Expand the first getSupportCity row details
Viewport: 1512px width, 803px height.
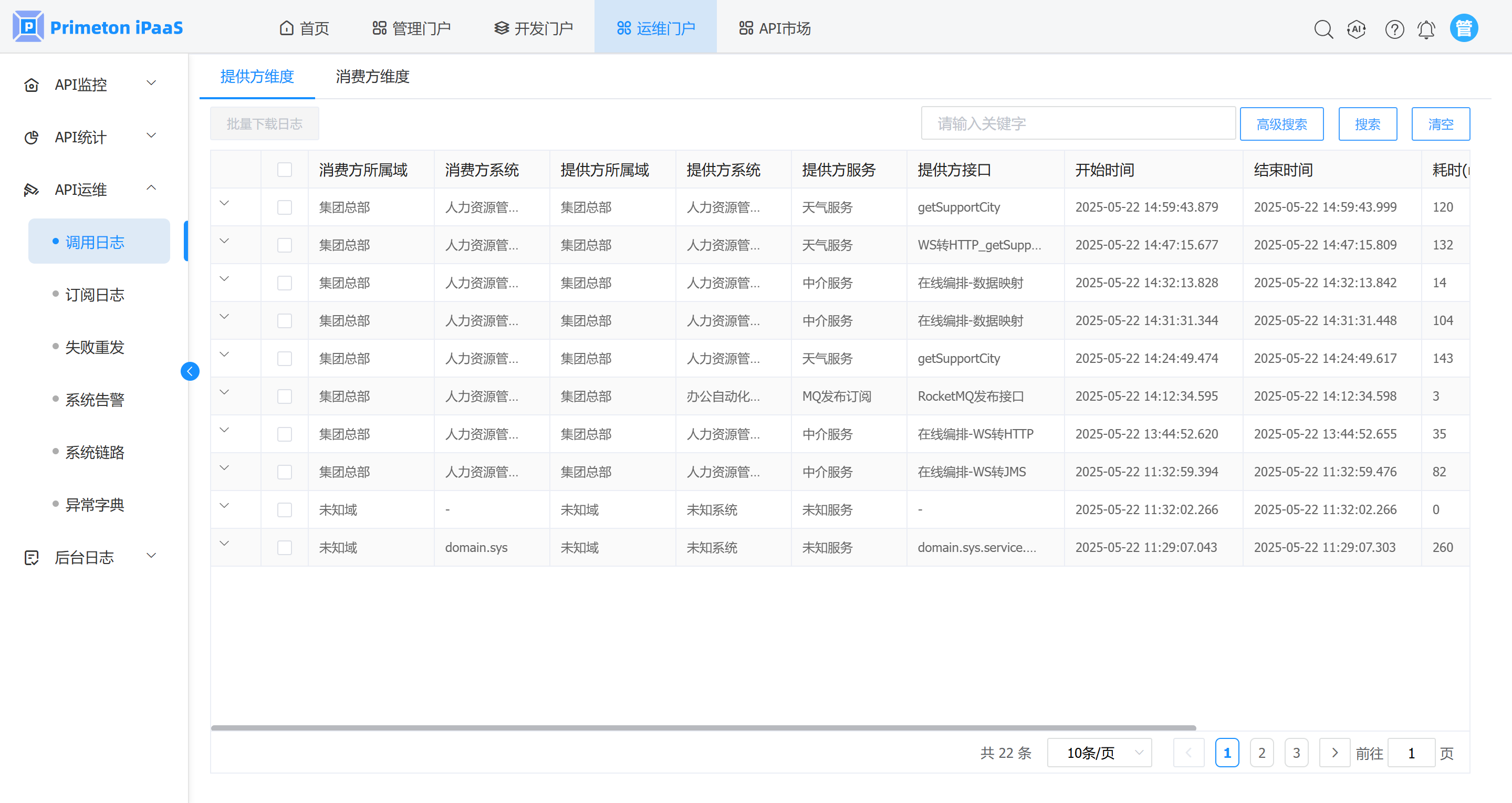224,204
